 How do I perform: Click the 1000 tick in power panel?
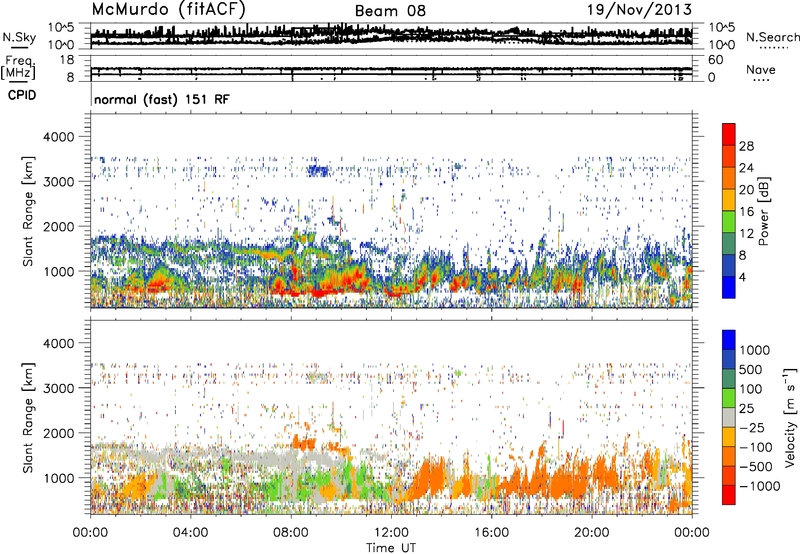click(x=58, y=272)
